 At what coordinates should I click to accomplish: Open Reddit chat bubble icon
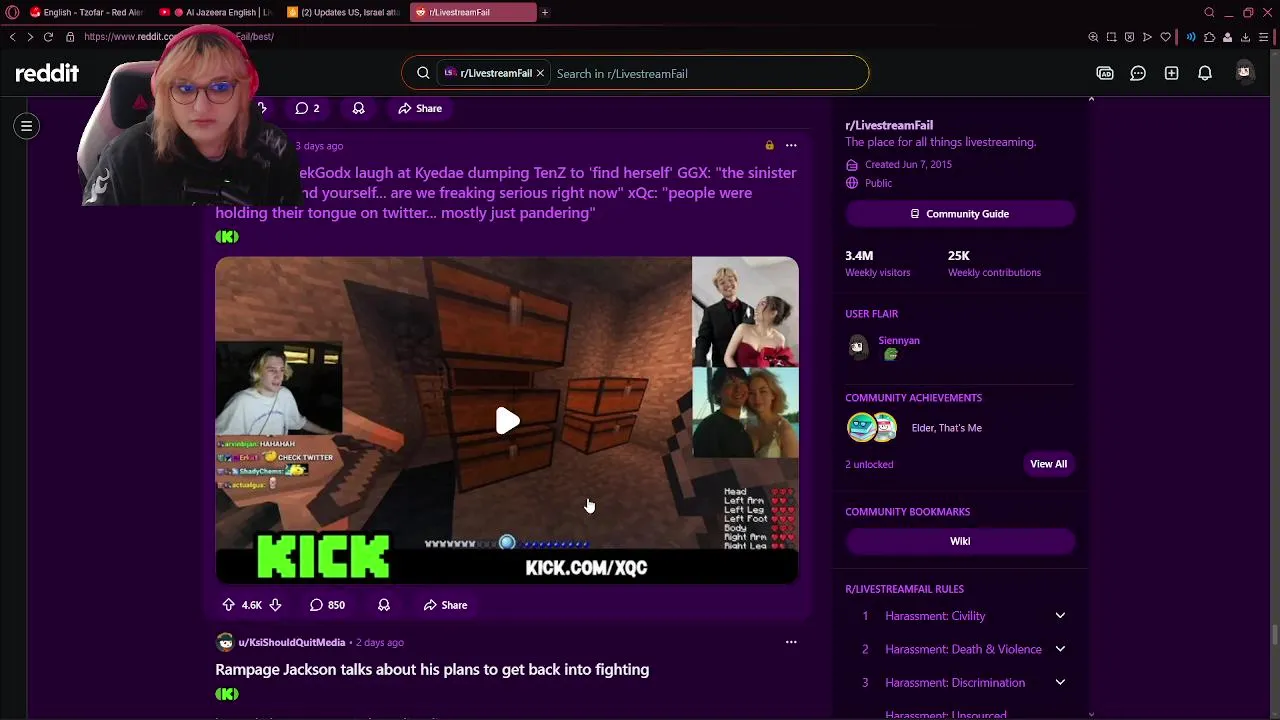point(1138,73)
